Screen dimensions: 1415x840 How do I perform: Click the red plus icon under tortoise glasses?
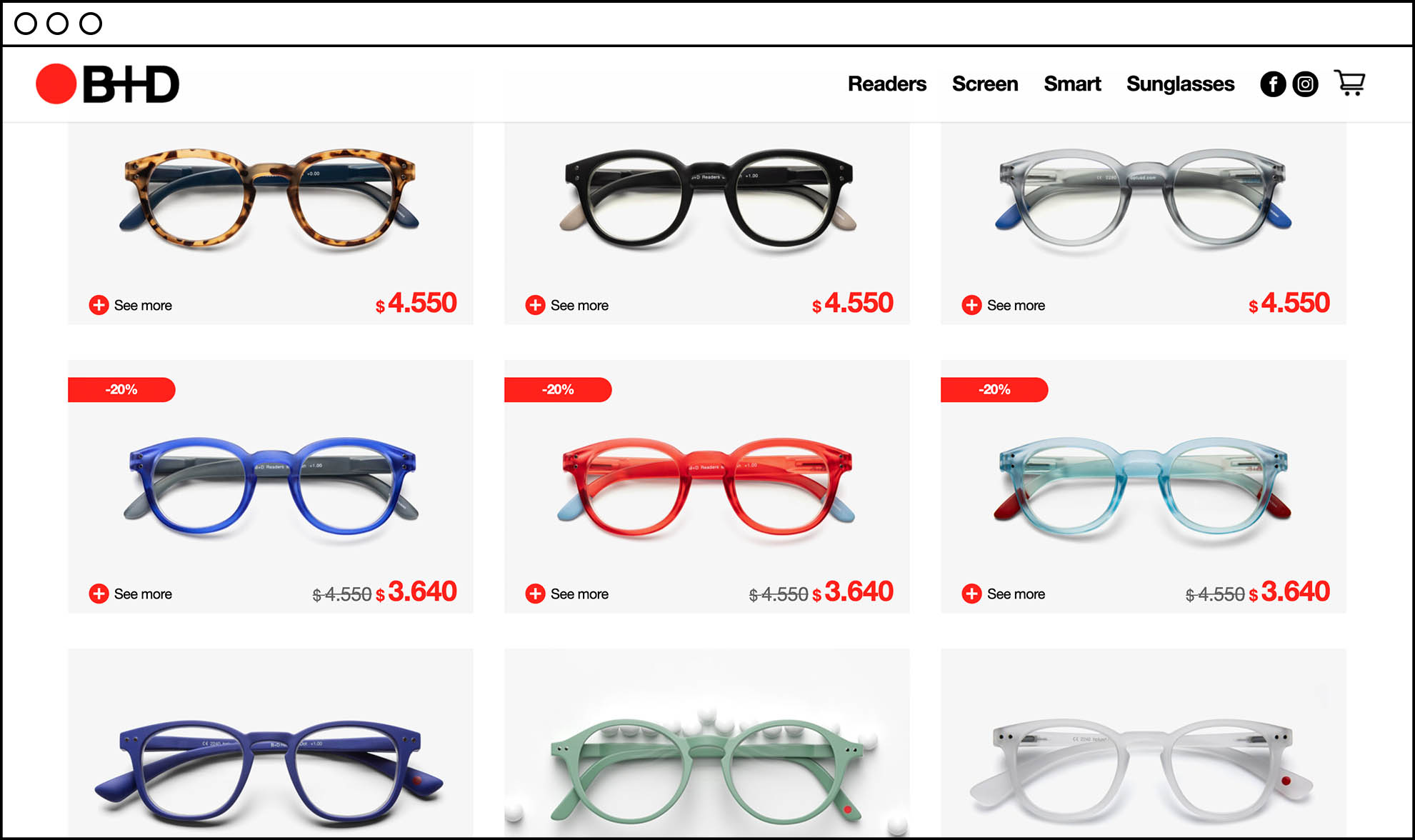pyautogui.click(x=99, y=305)
